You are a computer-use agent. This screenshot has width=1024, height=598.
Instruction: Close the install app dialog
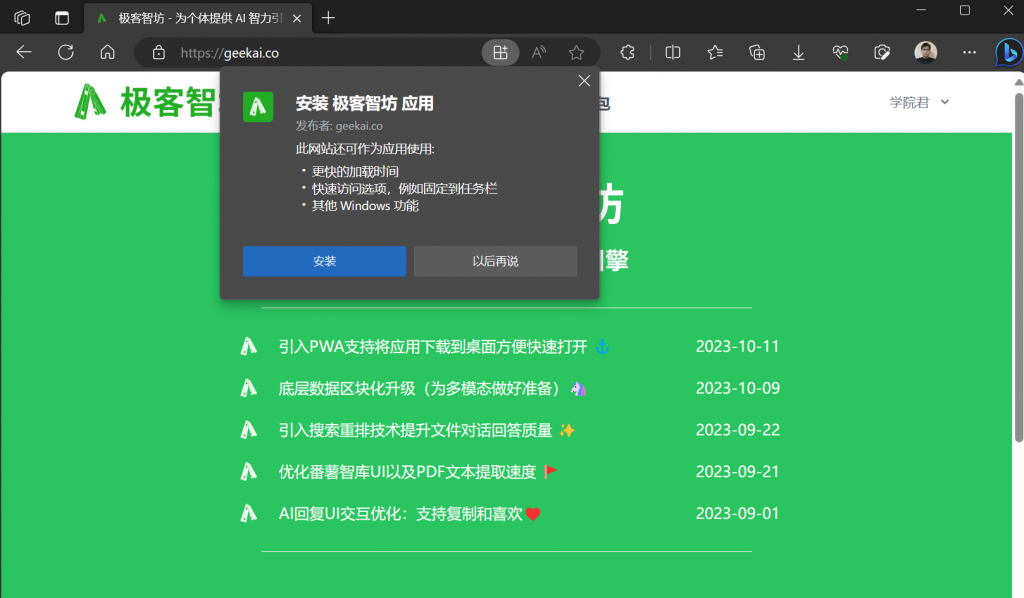[584, 80]
